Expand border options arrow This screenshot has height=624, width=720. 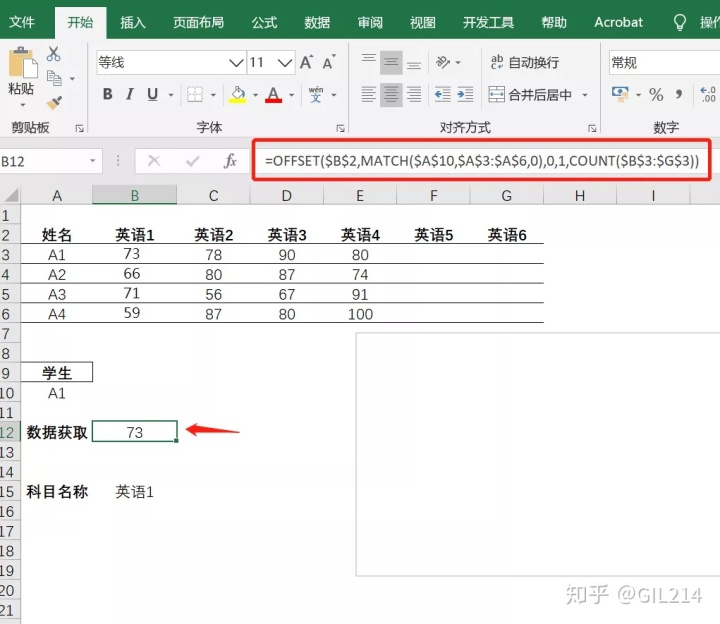[x=213, y=95]
